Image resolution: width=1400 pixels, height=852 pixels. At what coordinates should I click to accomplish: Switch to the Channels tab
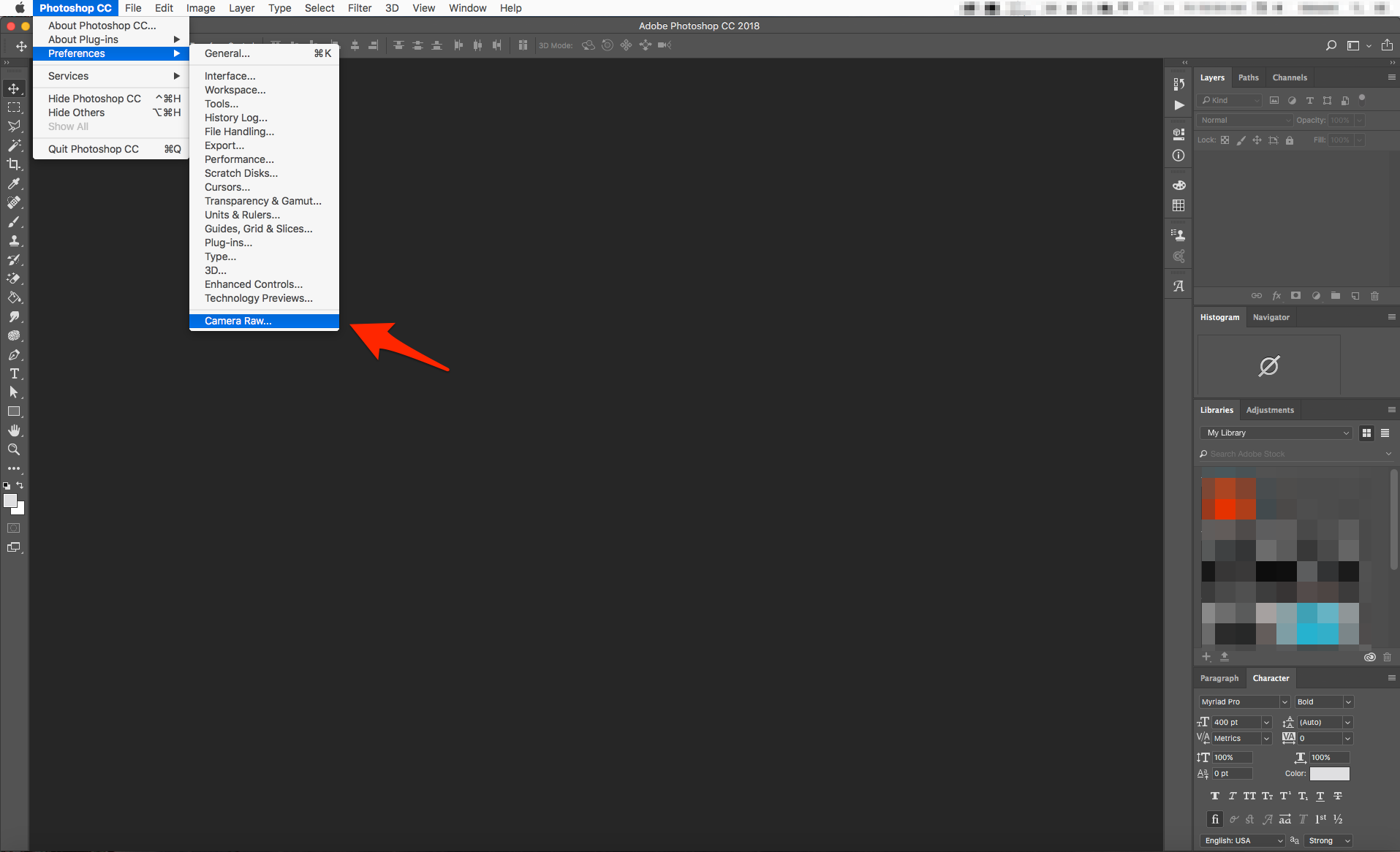[x=1289, y=77]
